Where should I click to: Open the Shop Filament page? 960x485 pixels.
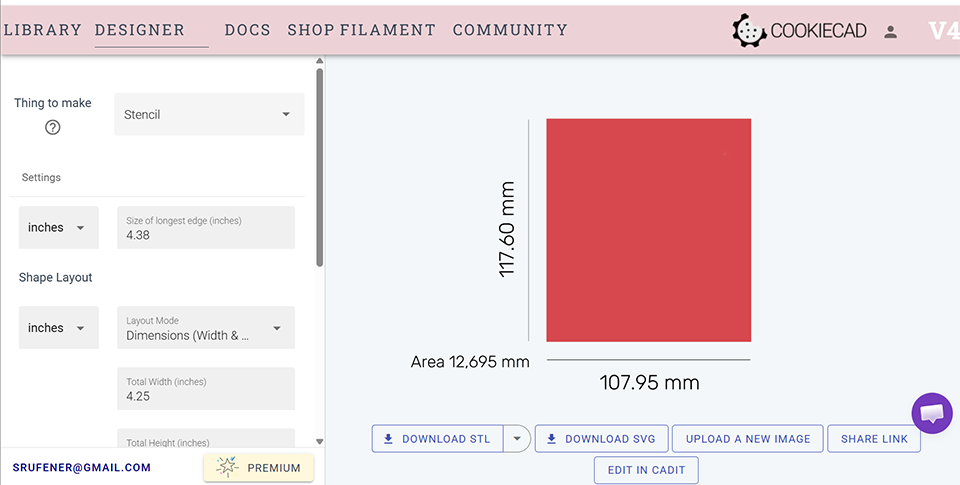tap(361, 30)
